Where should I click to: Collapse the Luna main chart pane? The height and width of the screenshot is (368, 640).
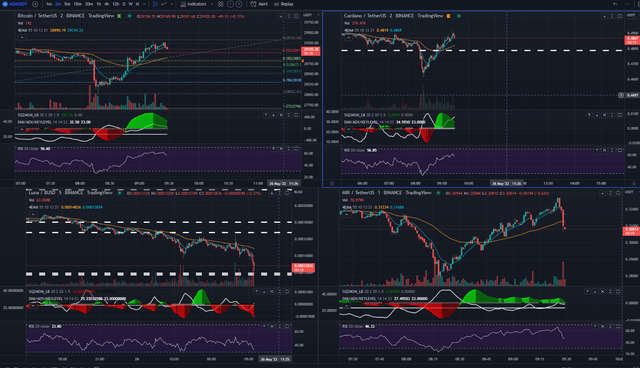[280, 193]
